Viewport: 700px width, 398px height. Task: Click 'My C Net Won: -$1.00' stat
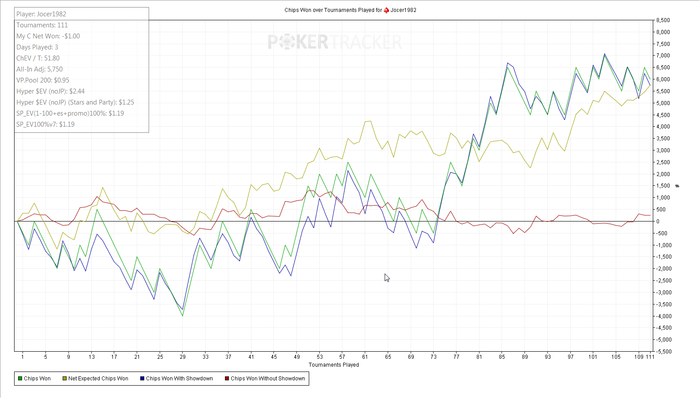pyautogui.click(x=48, y=36)
